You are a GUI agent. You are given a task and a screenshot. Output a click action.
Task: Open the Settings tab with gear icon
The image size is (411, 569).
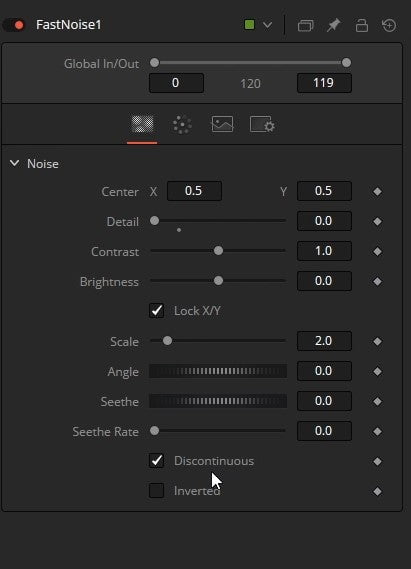(x=262, y=124)
